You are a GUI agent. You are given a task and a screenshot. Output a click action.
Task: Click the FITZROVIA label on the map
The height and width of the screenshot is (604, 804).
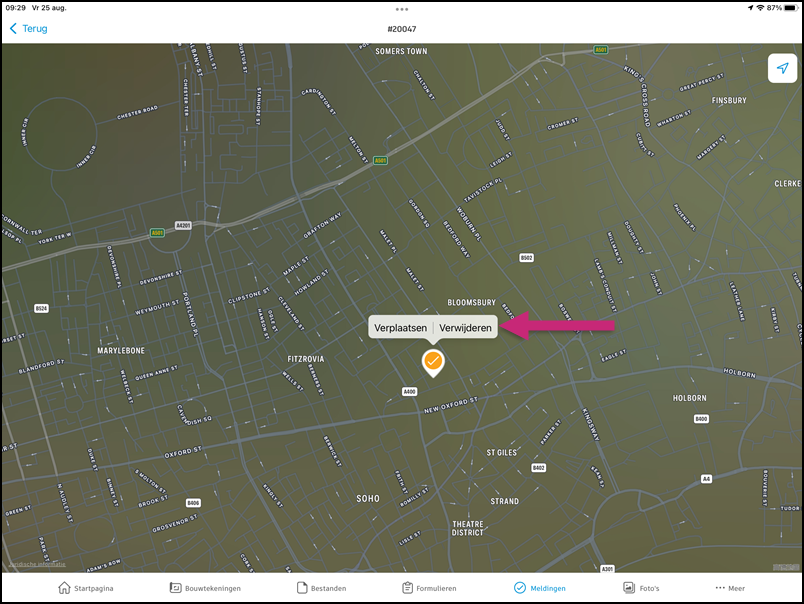(306, 359)
